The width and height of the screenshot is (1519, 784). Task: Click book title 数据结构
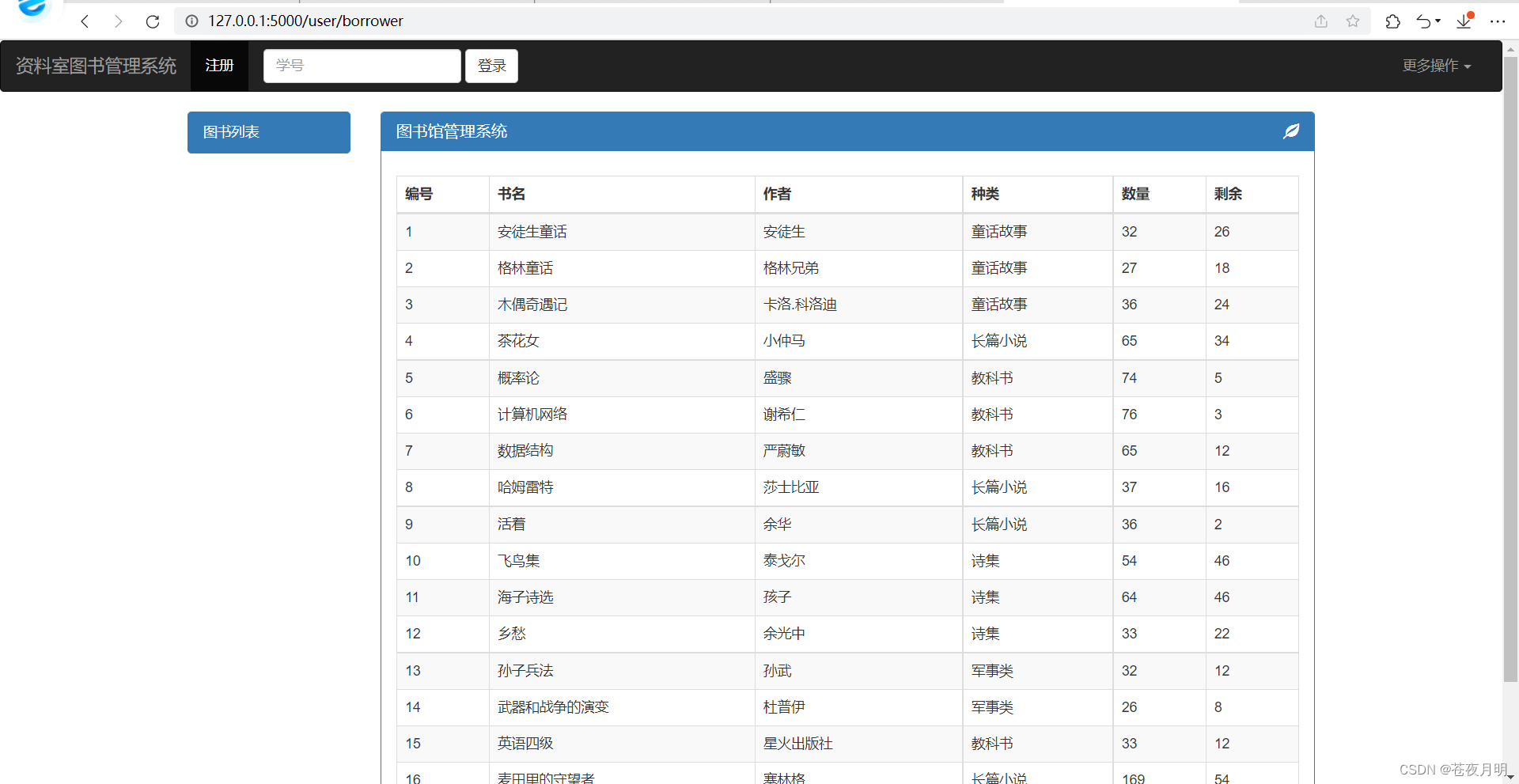(x=525, y=451)
